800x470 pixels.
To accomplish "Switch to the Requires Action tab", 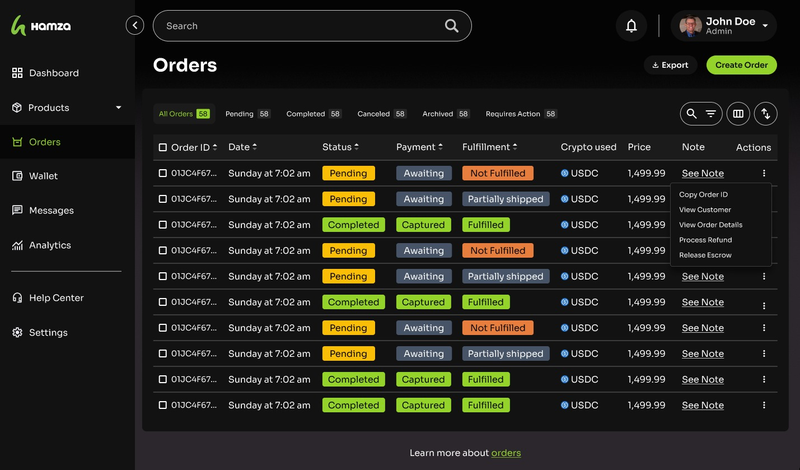I will [521, 114].
